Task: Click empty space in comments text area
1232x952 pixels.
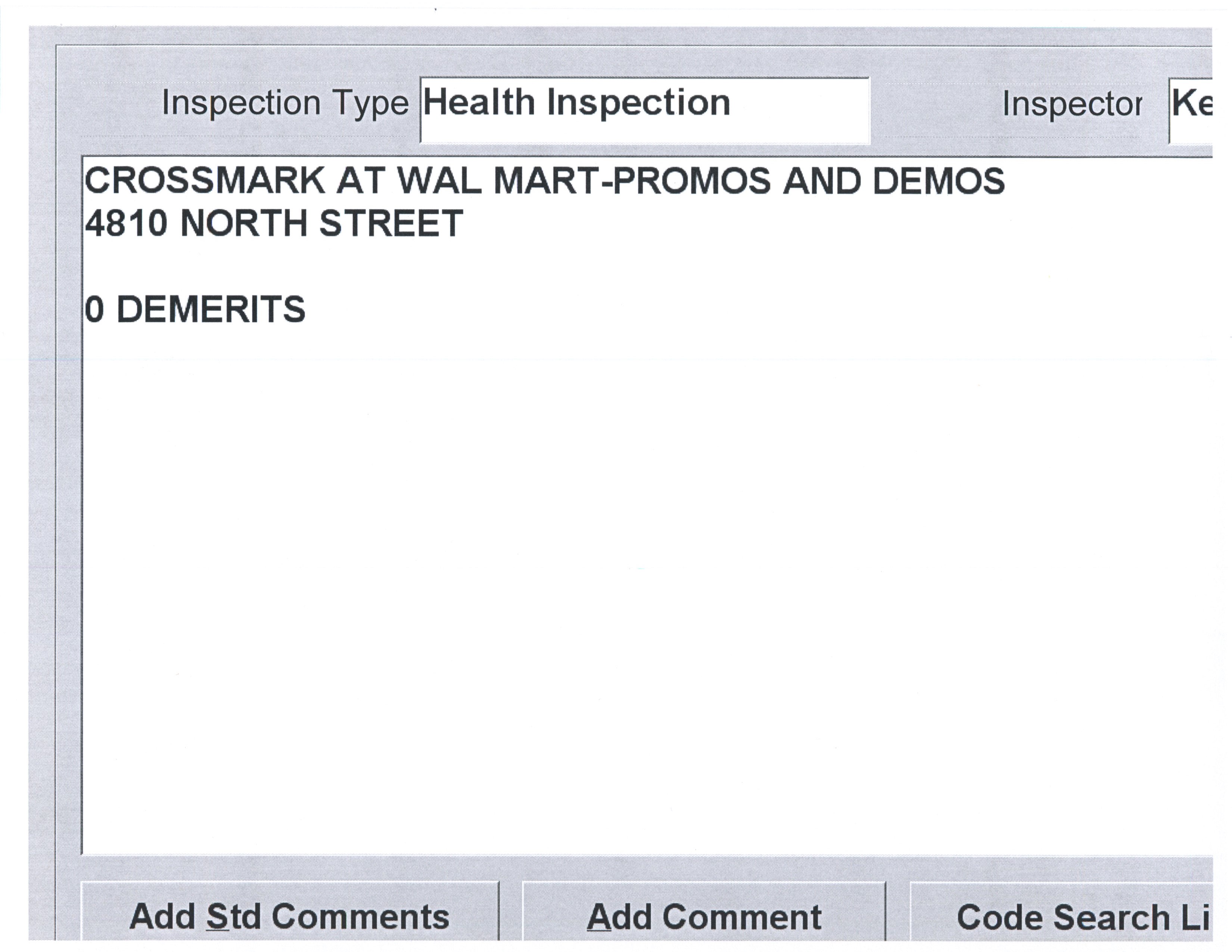Action: [620, 564]
